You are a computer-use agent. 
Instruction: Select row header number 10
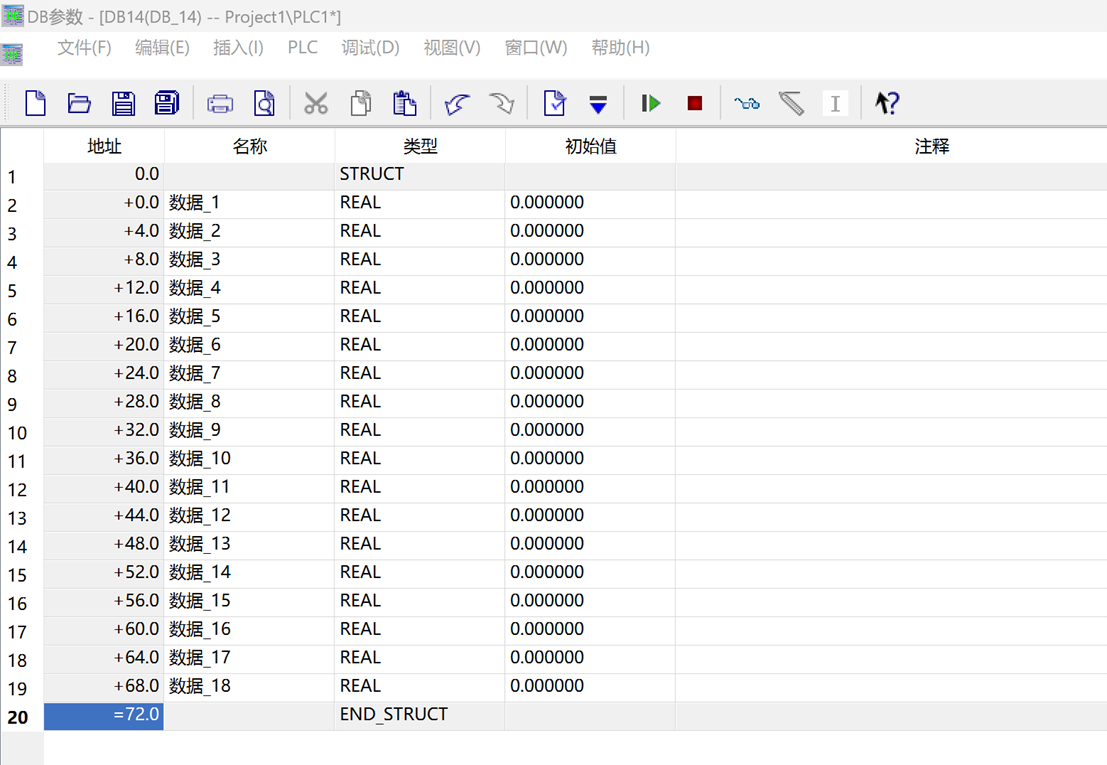(x=22, y=433)
